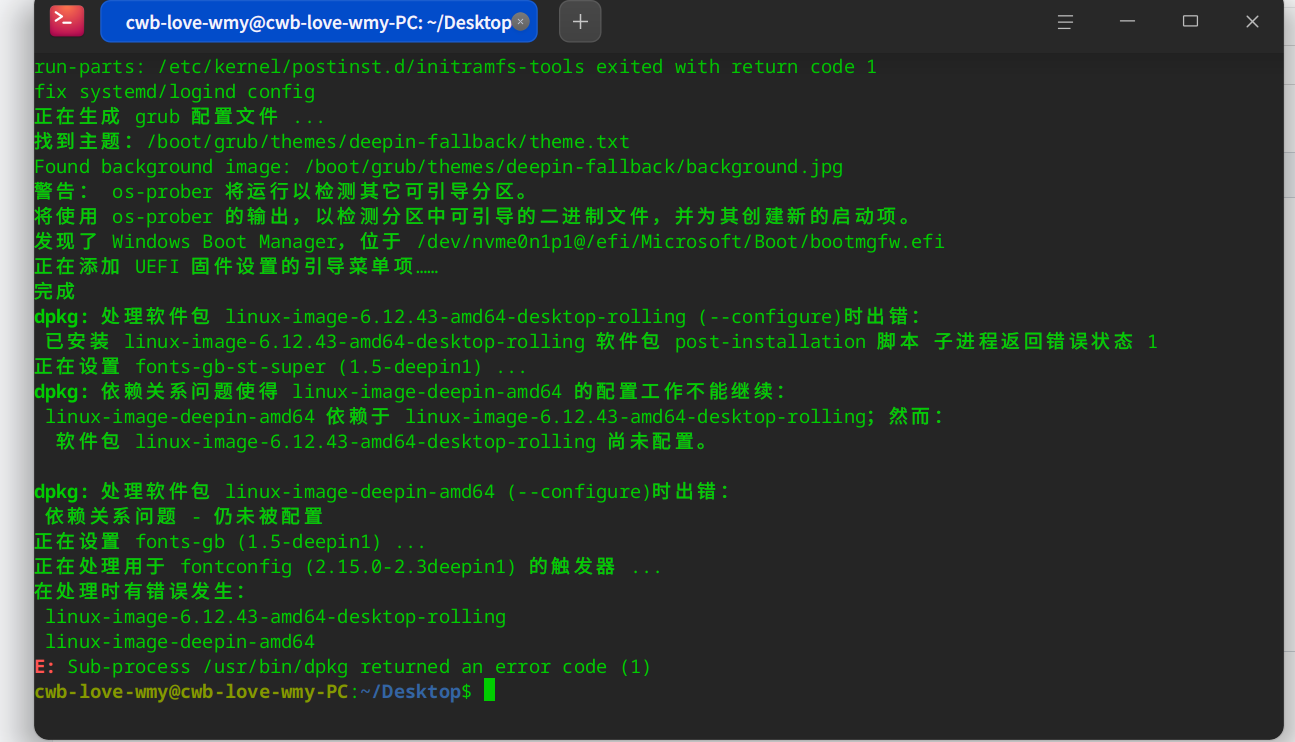
Task: Click the 'run-parts: /etc/kernel/postinst.d' line
Action: coord(455,67)
